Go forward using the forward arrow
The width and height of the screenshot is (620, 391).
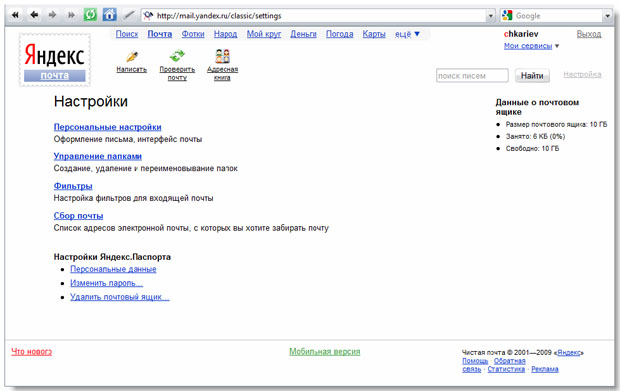click(x=52, y=15)
